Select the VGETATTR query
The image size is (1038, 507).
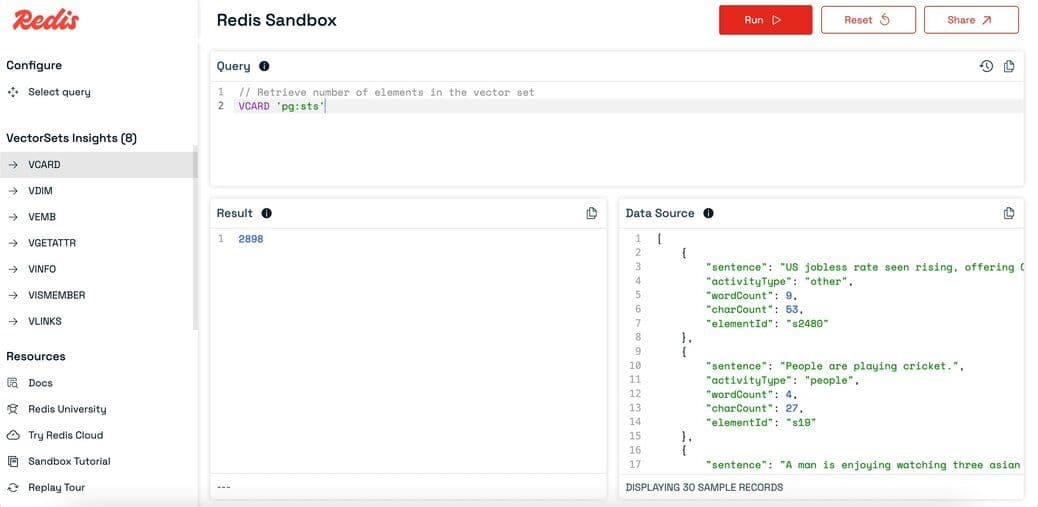click(52, 243)
